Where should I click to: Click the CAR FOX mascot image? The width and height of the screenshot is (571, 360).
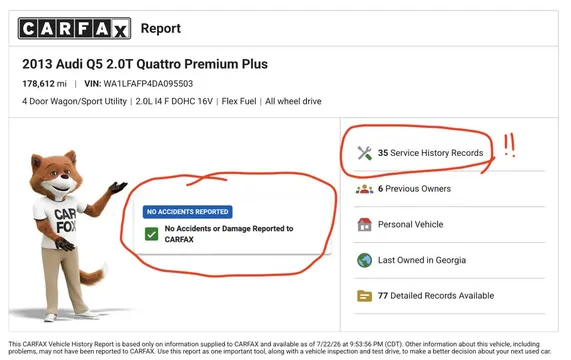click(x=69, y=235)
